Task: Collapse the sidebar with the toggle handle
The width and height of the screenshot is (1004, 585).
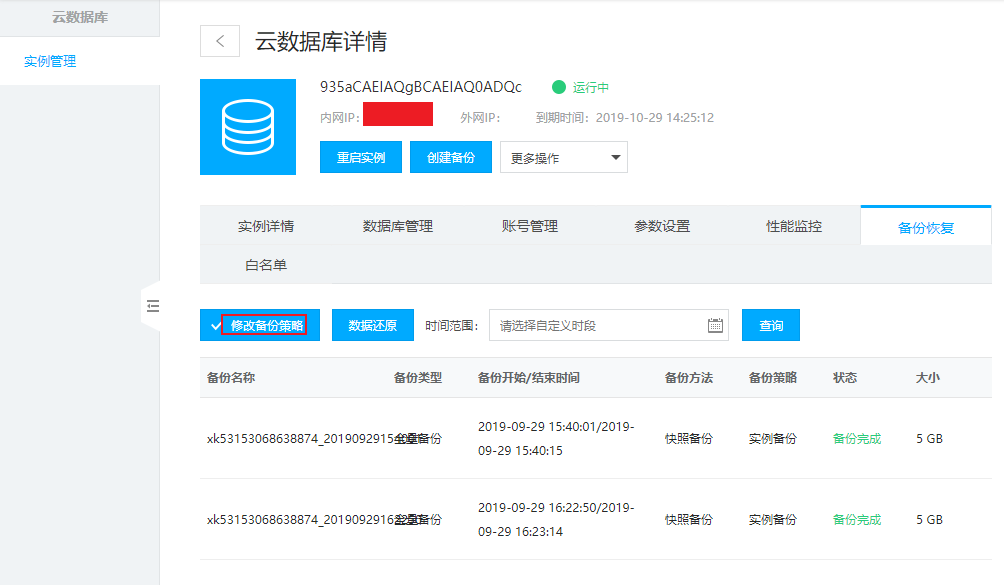Action: pyautogui.click(x=152, y=306)
